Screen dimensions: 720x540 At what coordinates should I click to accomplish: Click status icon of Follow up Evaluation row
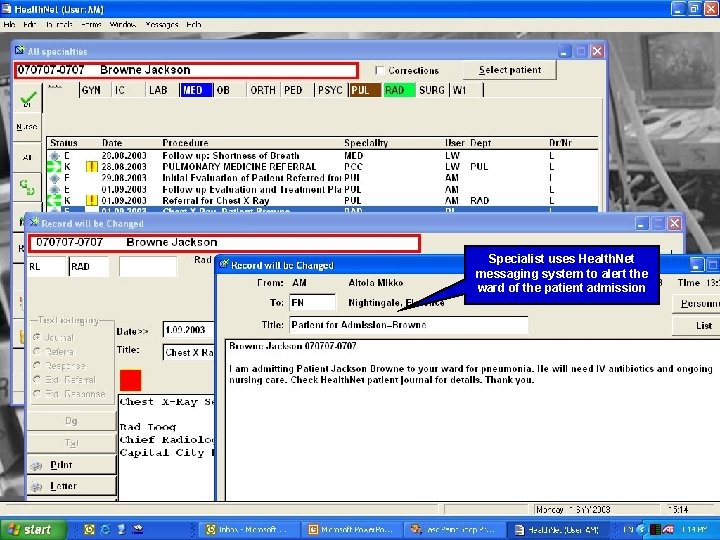[54, 189]
